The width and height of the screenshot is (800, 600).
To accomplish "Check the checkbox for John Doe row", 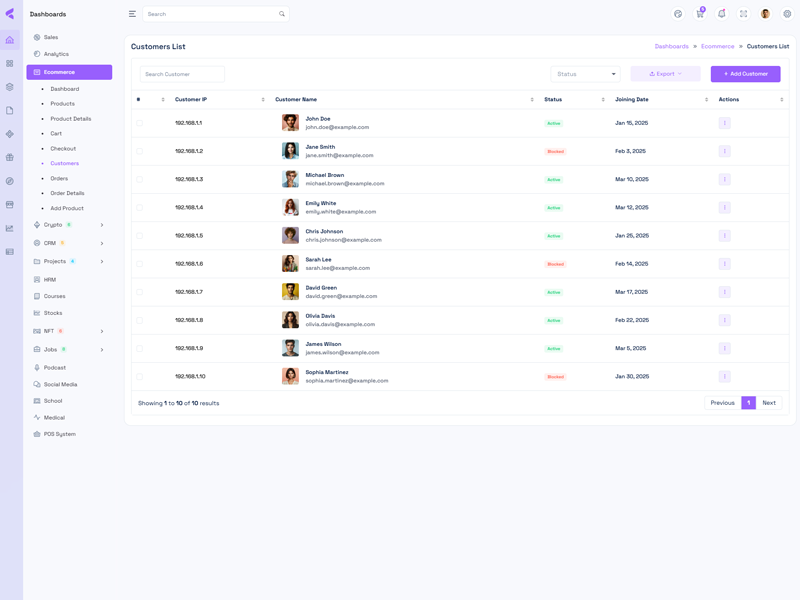I will coord(139,123).
